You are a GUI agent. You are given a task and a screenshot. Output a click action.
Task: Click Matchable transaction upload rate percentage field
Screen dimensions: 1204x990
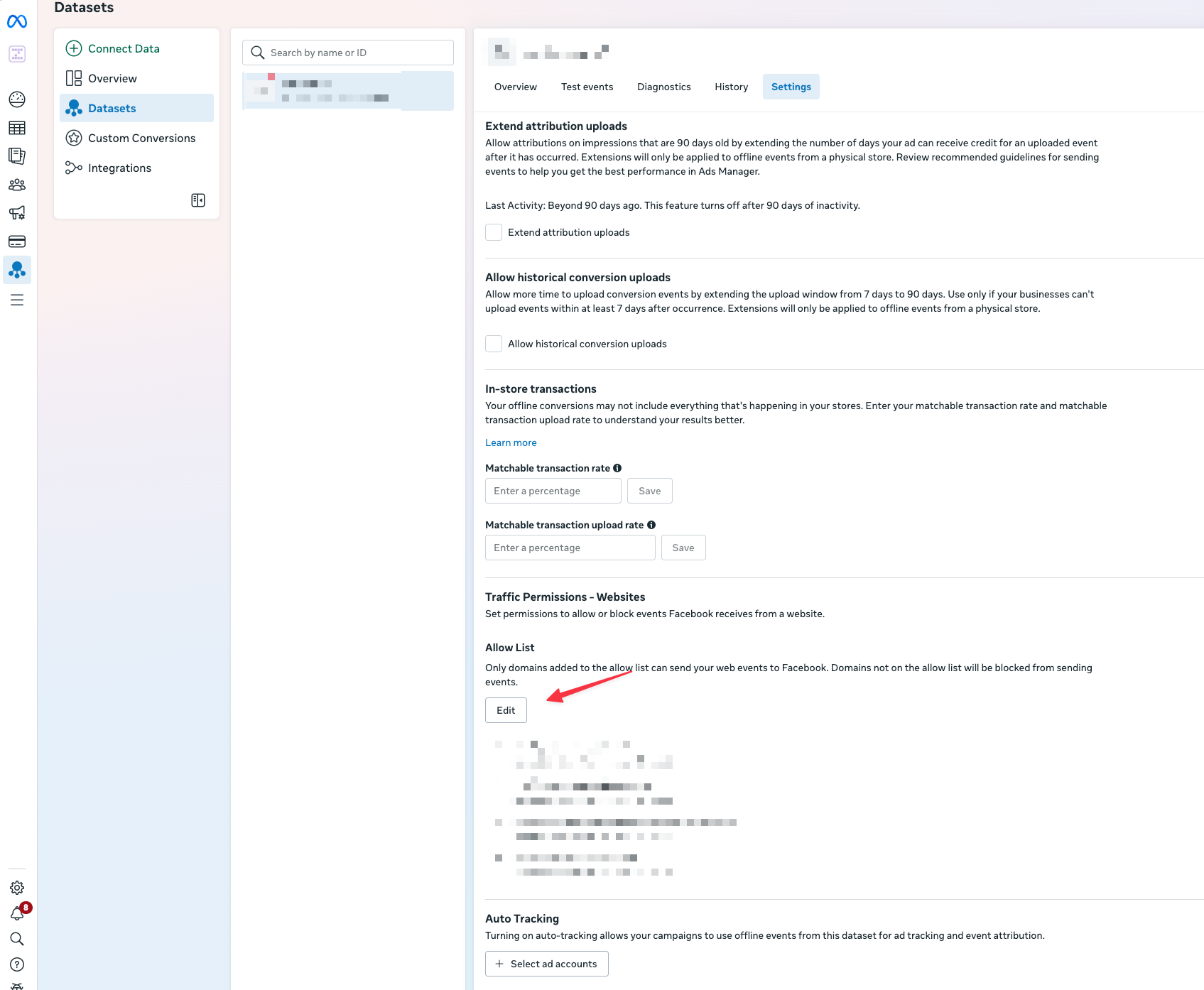pos(570,548)
